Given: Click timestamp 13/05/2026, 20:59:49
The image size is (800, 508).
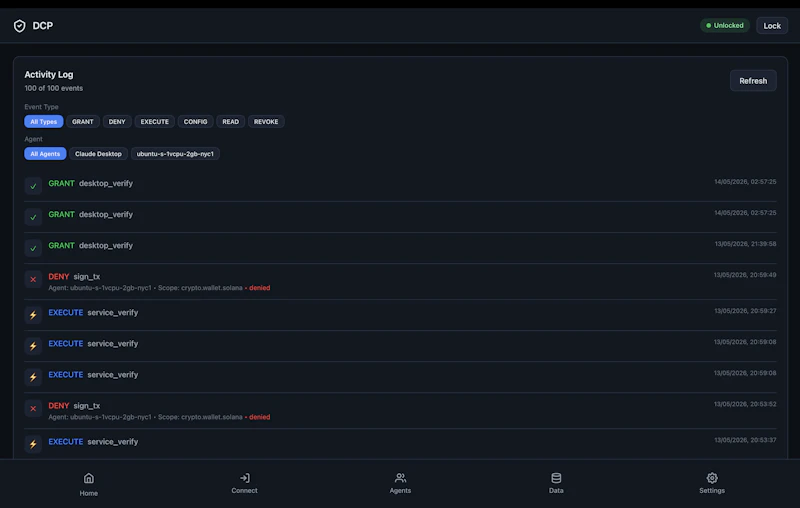Looking at the screenshot, I should point(745,275).
